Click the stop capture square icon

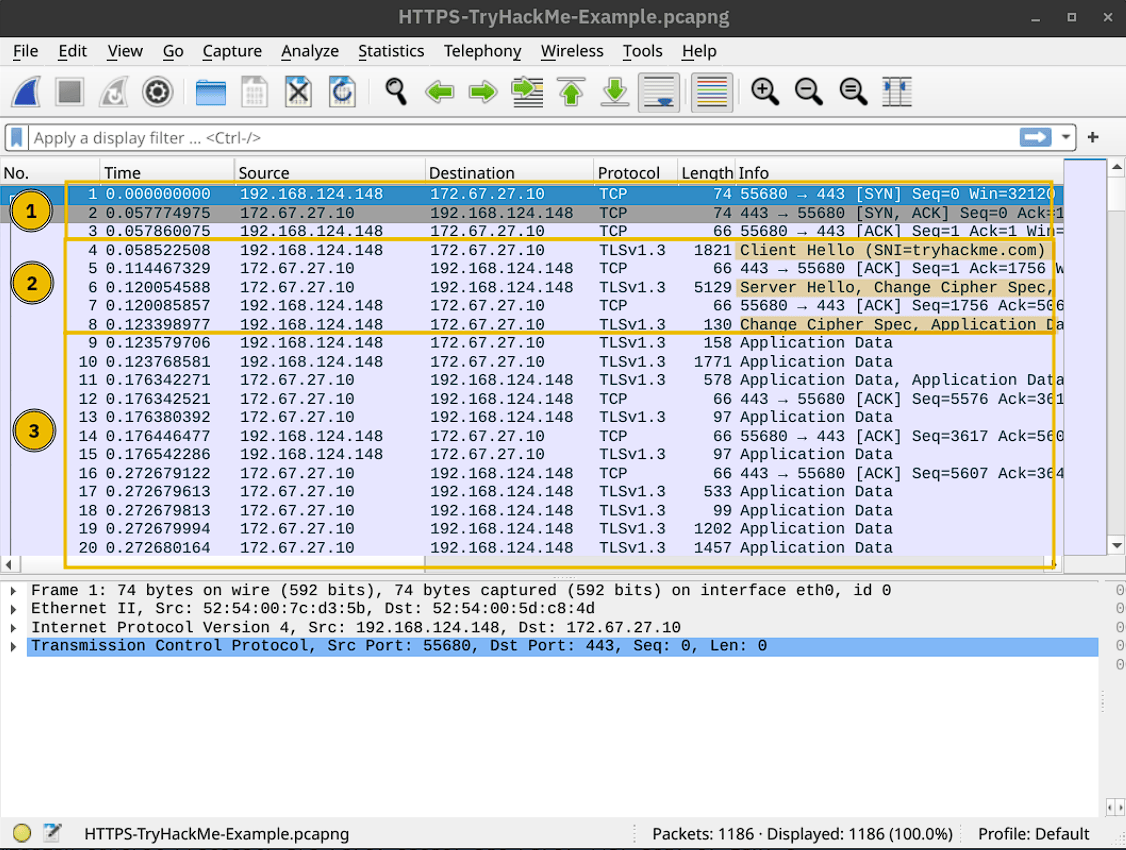click(x=70, y=92)
